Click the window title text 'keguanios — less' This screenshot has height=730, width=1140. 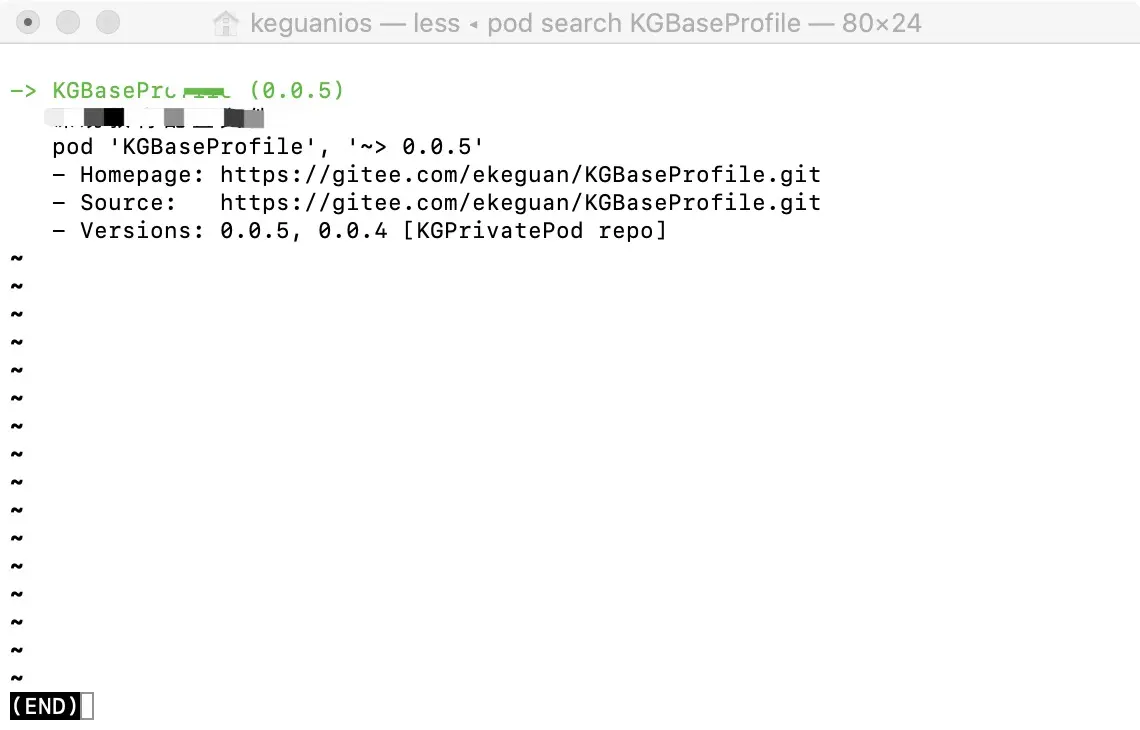click(354, 22)
